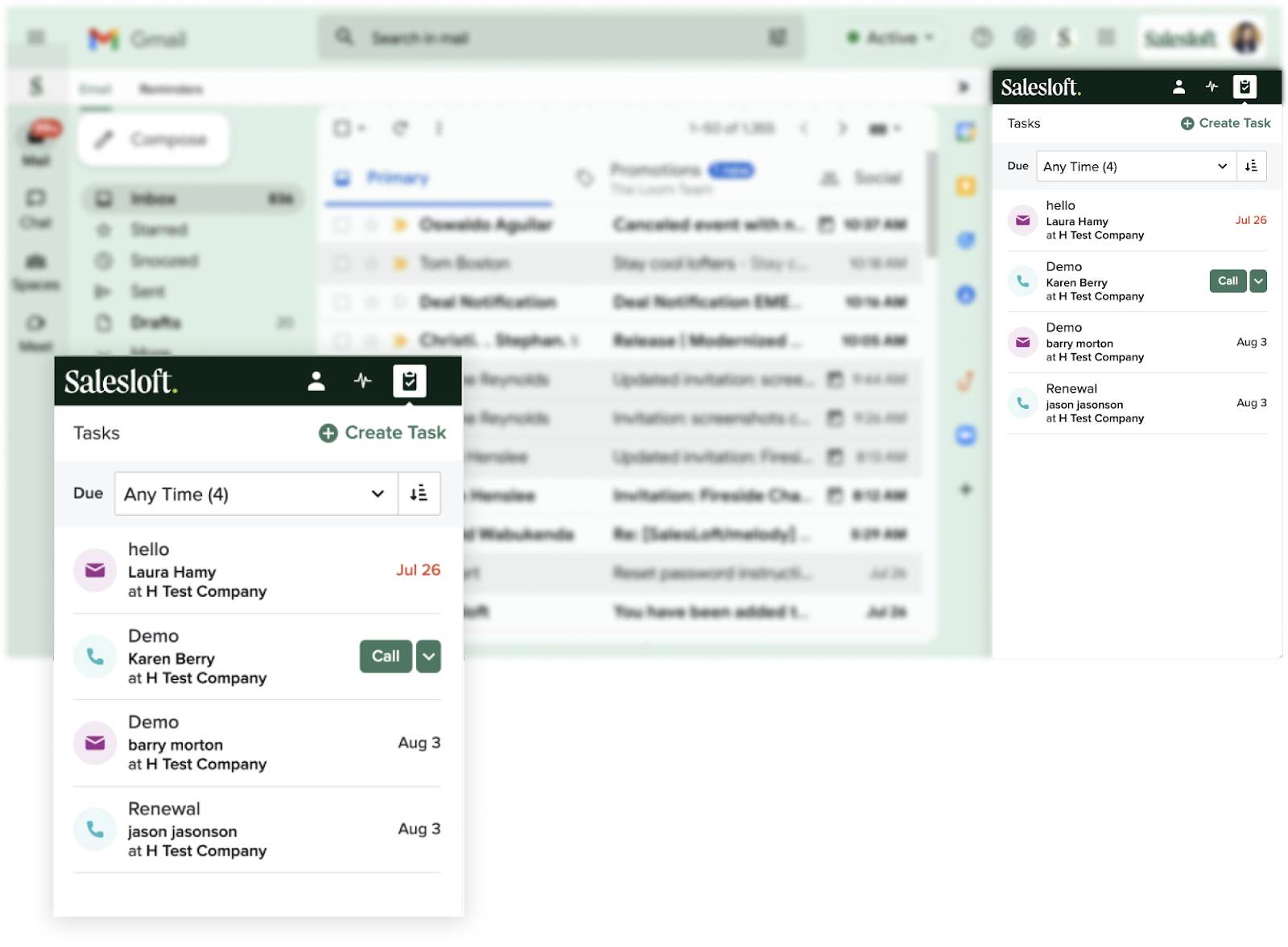1288x947 pixels.
Task: Click the mail icon for the Laura Hamy hello task
Action: pos(1022,220)
